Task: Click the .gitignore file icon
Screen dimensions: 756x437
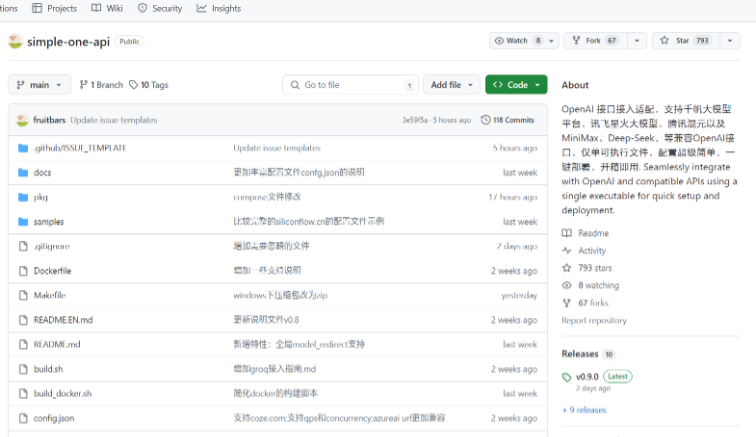Action: [23, 246]
